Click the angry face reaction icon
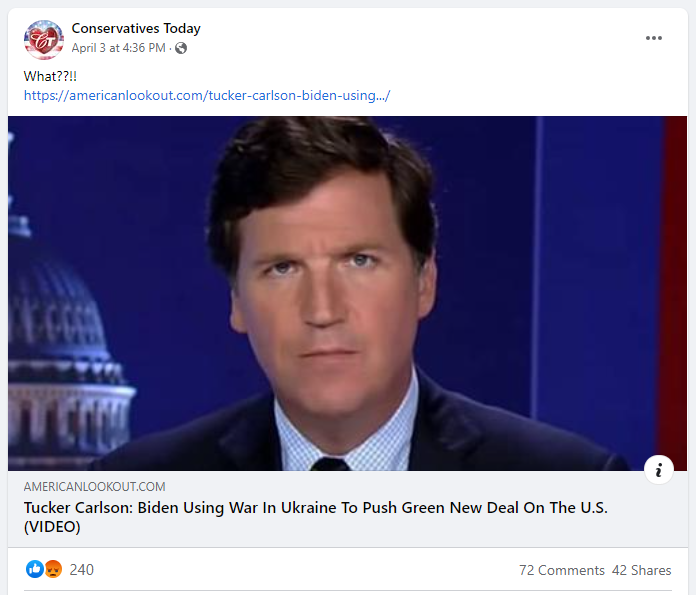This screenshot has height=595, width=696. pos(53,569)
